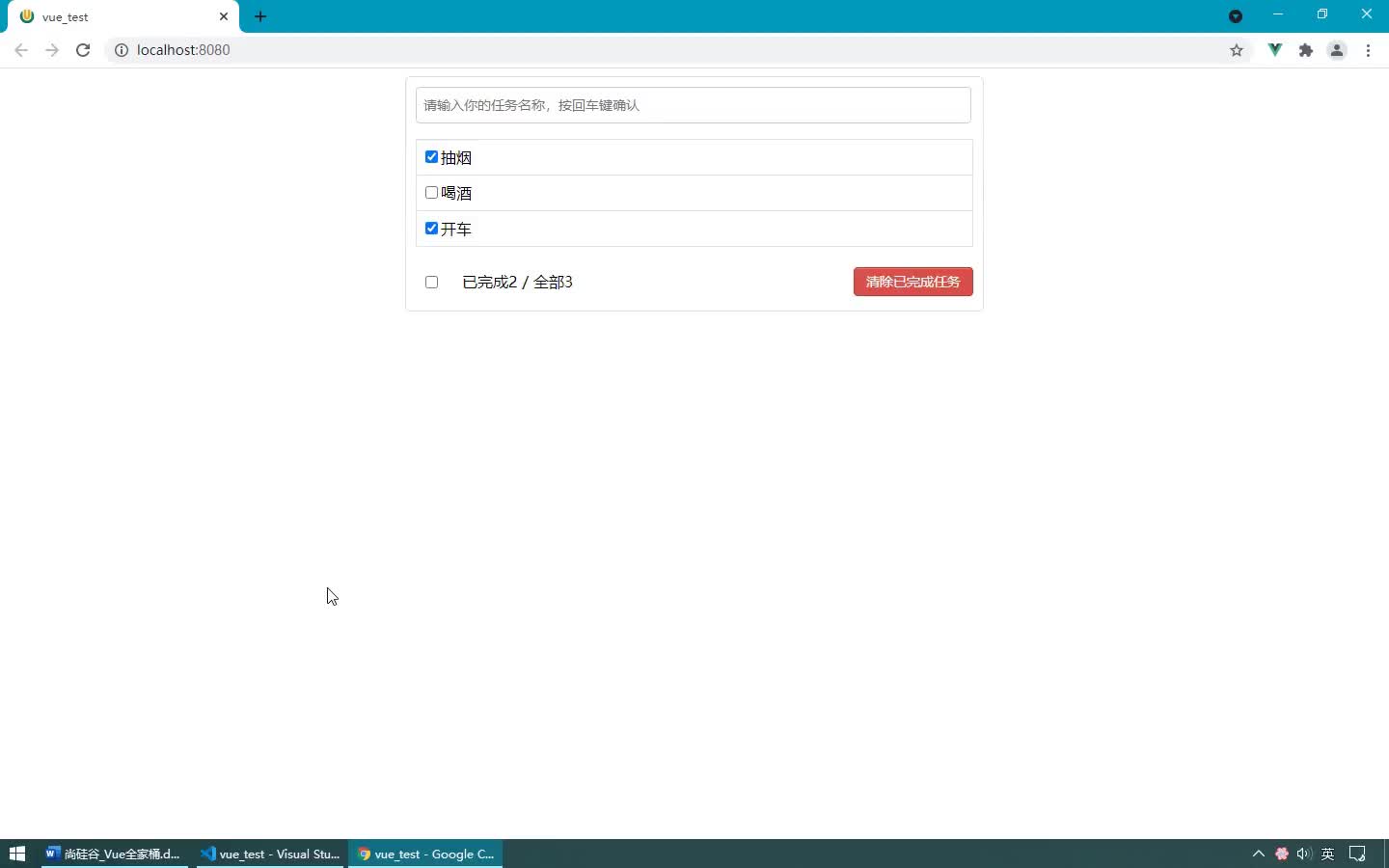Close the vue_test tab
Image resolution: width=1389 pixels, height=868 pixels.
(224, 16)
